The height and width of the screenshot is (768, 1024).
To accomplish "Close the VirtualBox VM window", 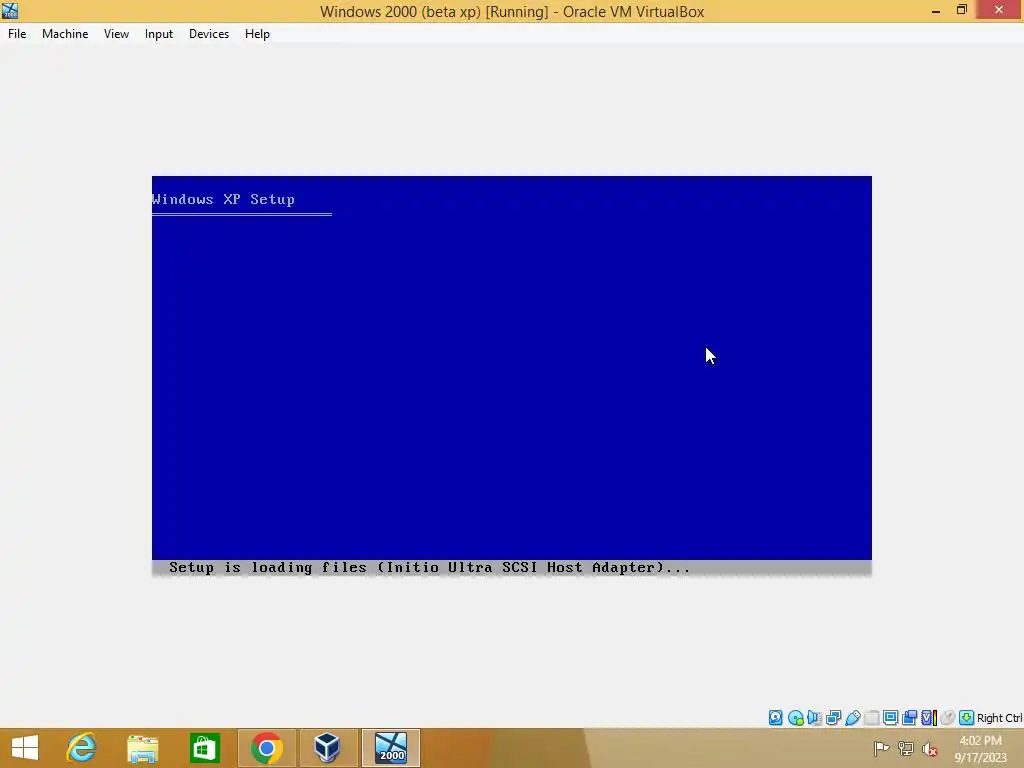I will pyautogui.click(x=999, y=9).
